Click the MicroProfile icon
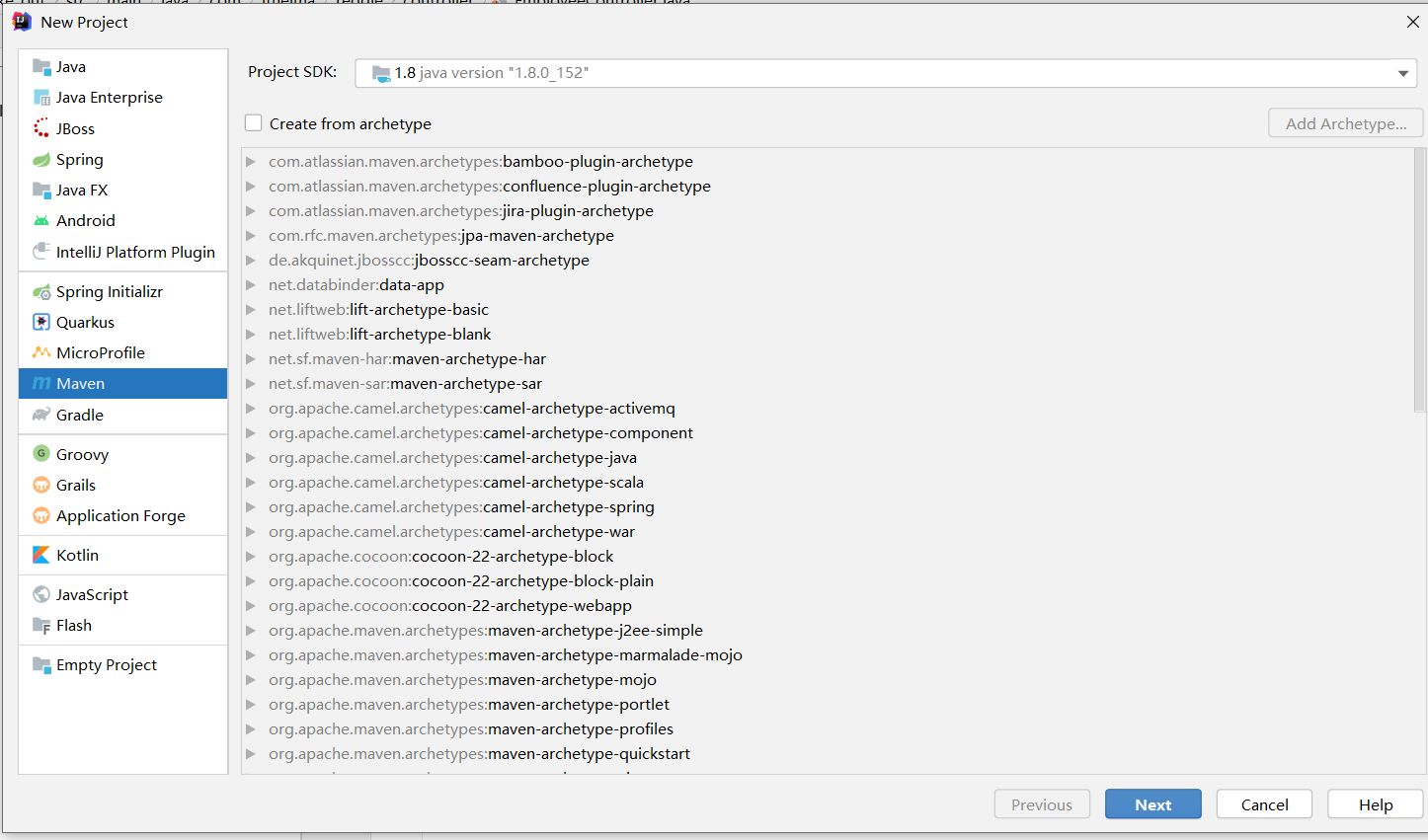 coord(41,353)
